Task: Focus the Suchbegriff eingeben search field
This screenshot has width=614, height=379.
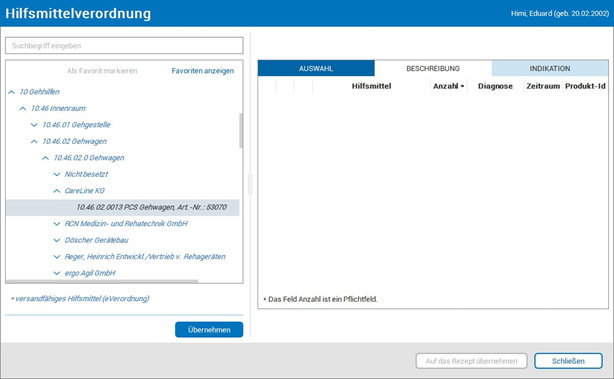Action: pyautogui.click(x=124, y=45)
